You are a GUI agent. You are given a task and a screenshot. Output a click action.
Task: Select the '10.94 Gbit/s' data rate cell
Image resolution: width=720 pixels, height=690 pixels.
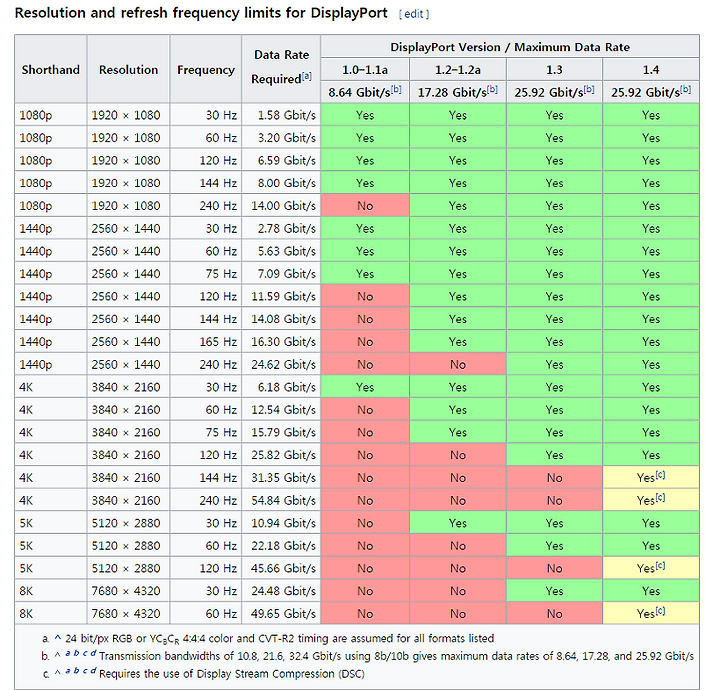(281, 522)
